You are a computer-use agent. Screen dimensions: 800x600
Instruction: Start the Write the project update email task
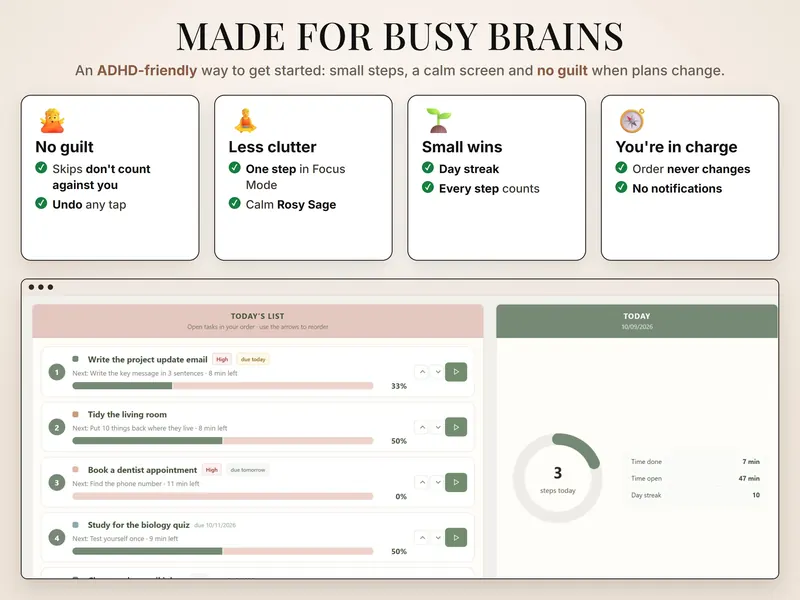[x=456, y=372]
